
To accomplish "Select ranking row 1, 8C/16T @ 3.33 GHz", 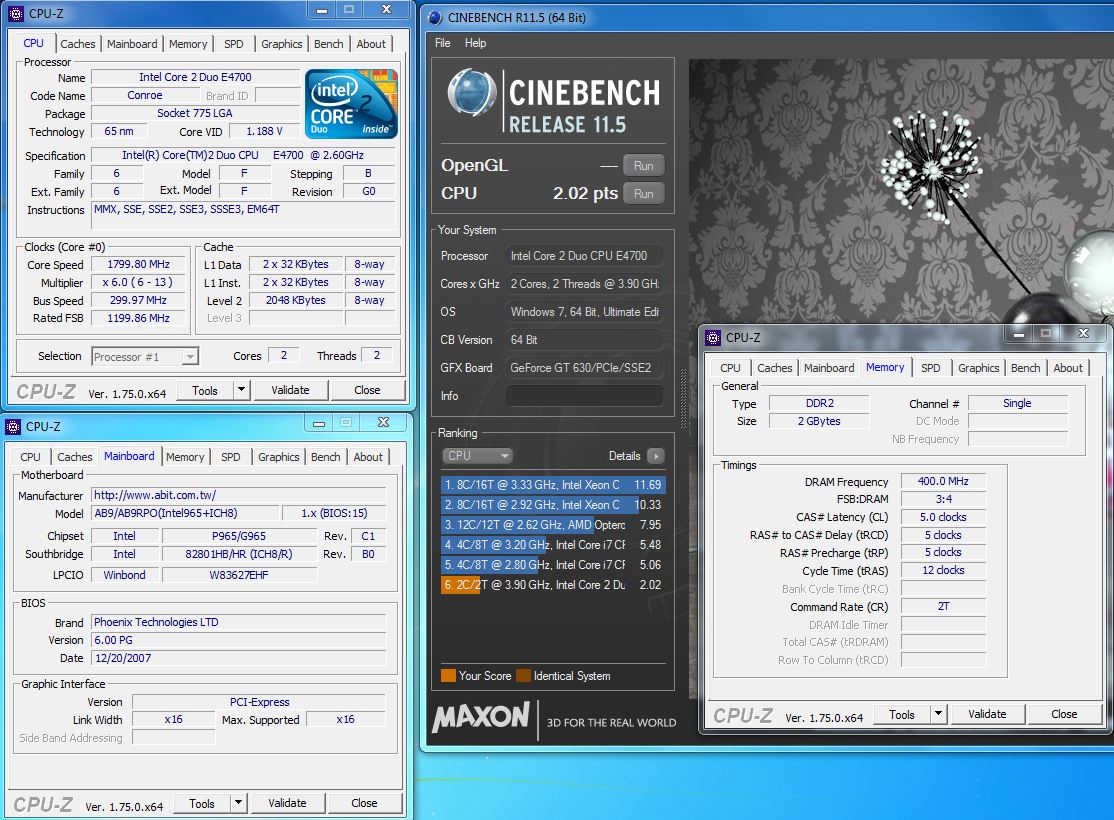I will tap(553, 485).
